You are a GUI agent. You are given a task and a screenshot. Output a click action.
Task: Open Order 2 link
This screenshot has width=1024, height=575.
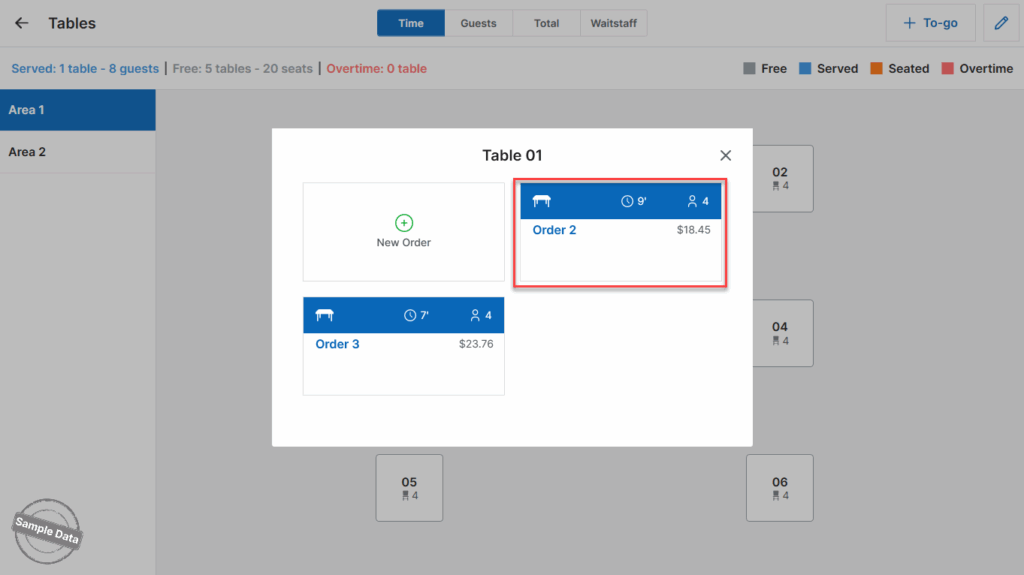pos(554,230)
